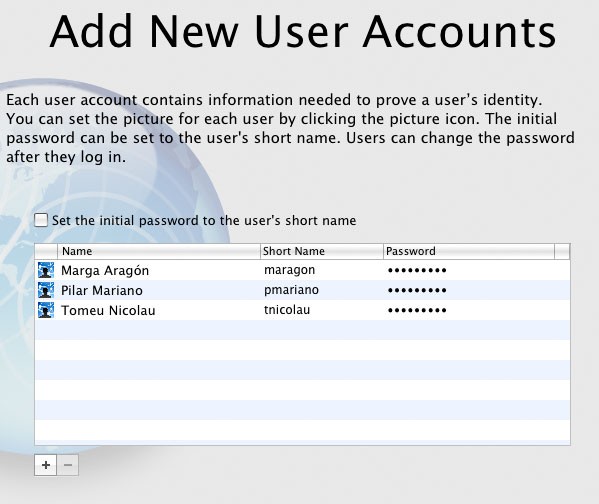
Task: Click short name pmariano cell
Action: point(291,290)
